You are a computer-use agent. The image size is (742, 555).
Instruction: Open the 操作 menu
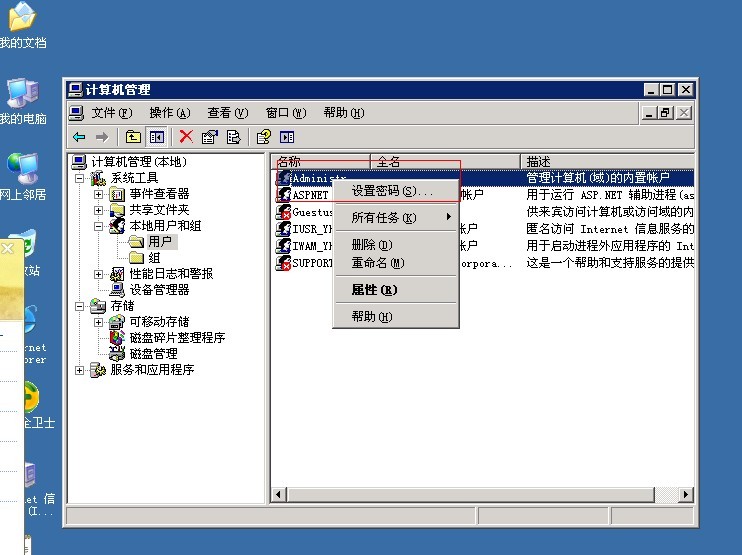(170, 113)
